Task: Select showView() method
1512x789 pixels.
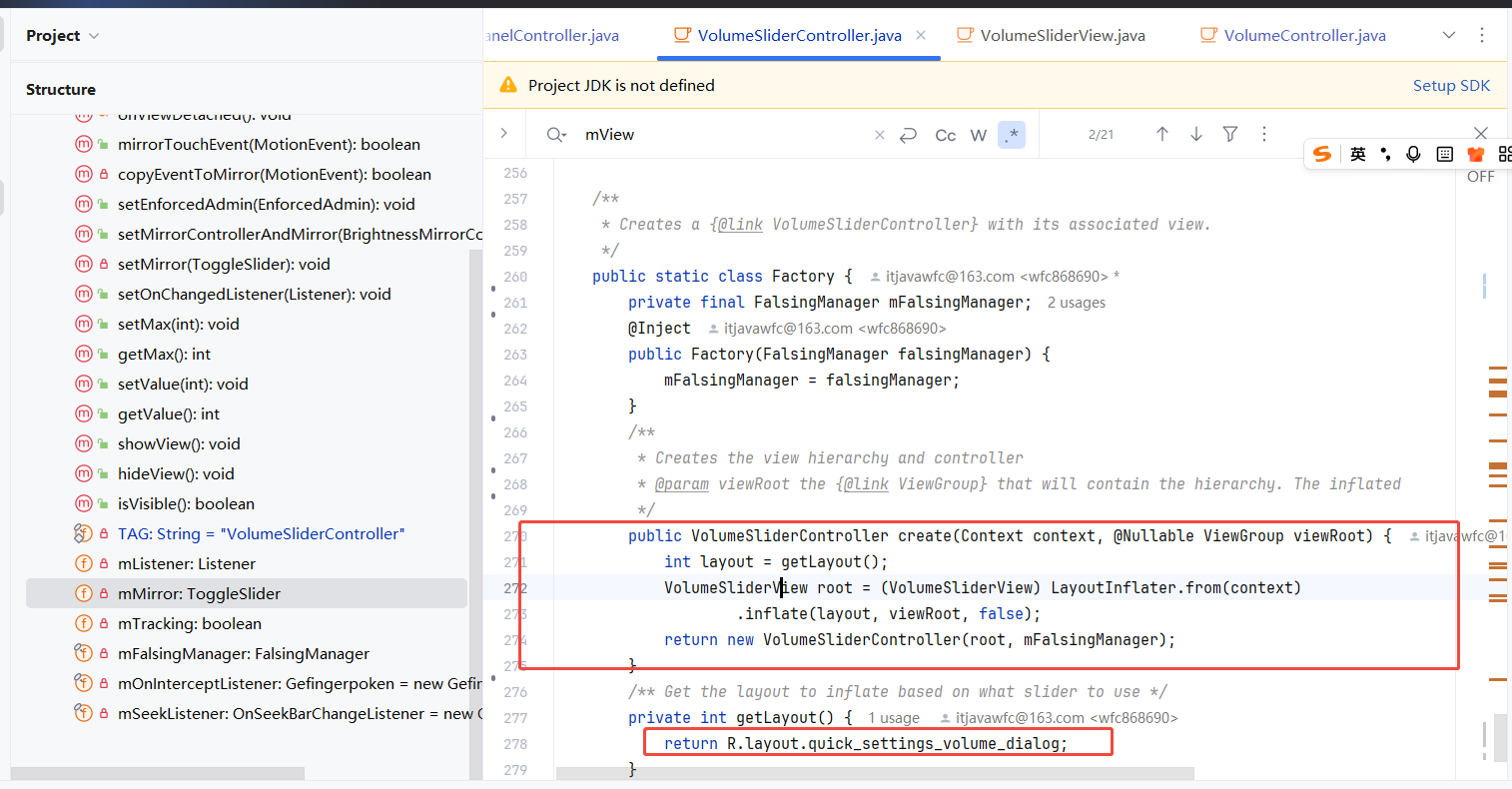Action: (179, 444)
